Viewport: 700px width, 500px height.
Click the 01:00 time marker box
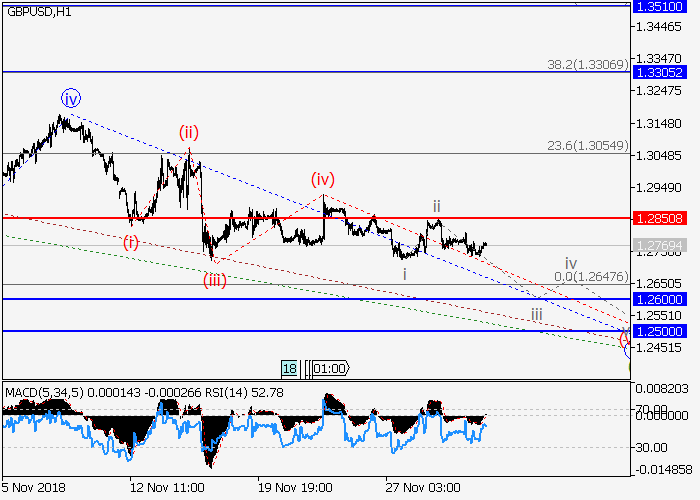[329, 368]
